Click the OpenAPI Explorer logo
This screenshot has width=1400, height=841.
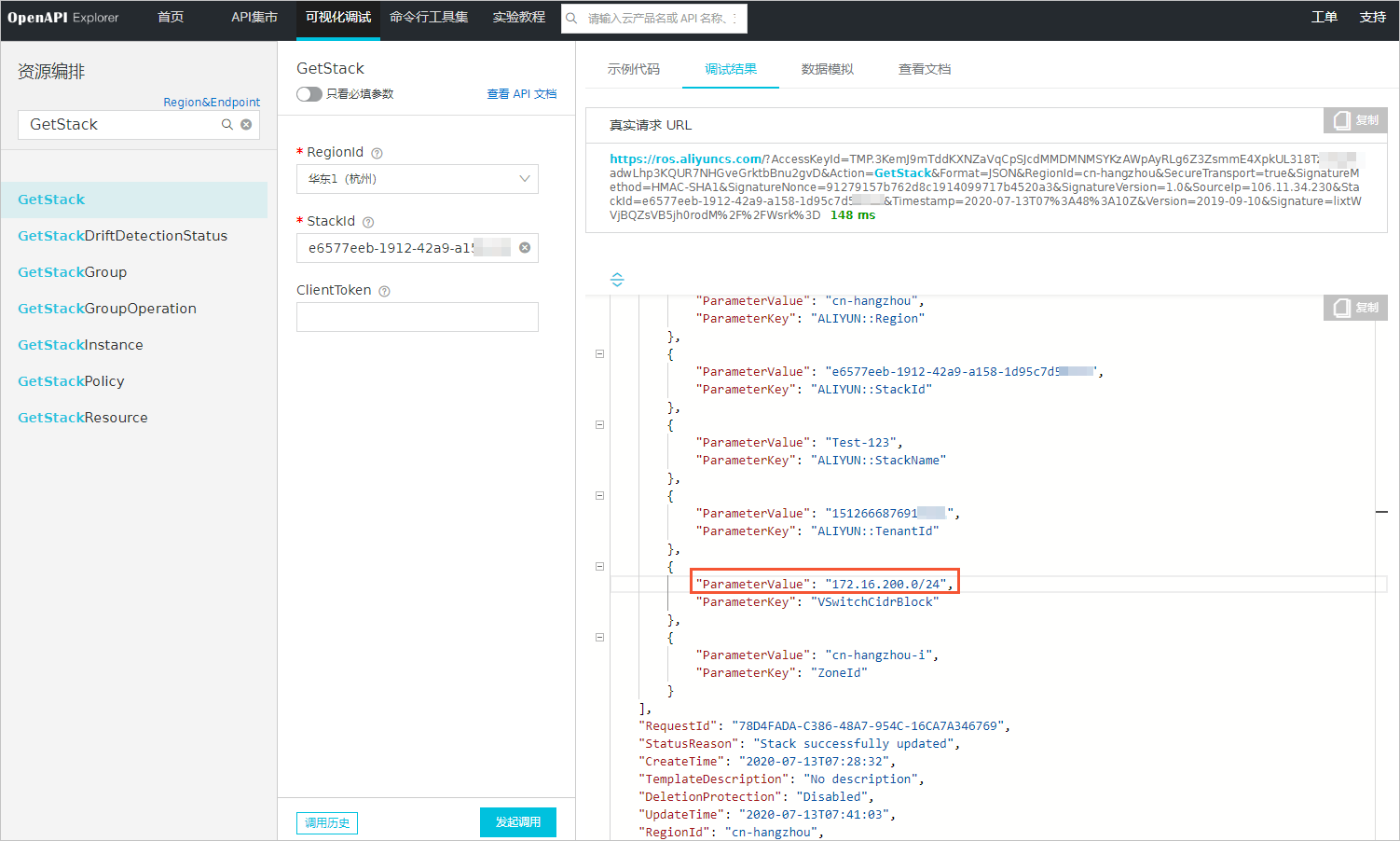(63, 18)
